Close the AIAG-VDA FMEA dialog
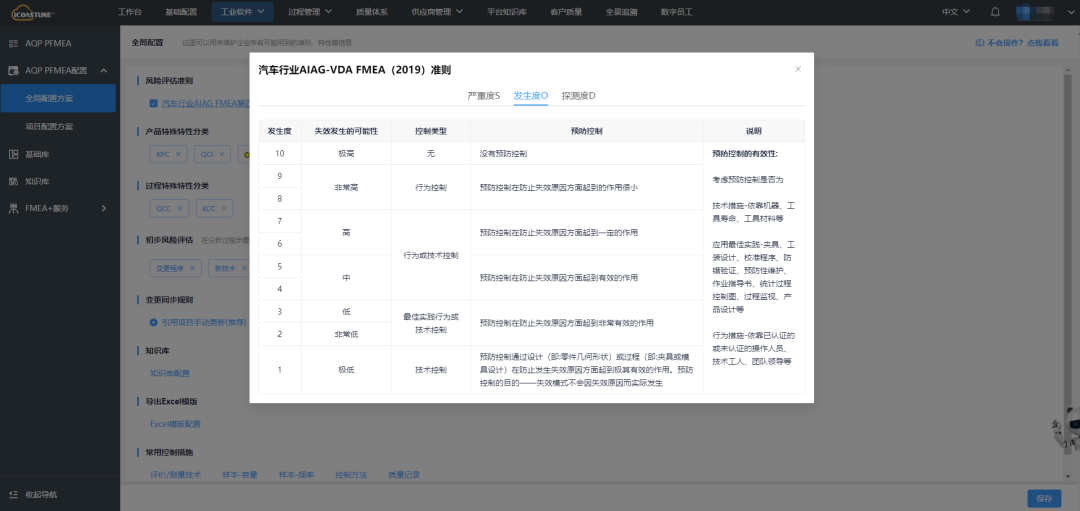Viewport: 1080px width, 511px height. [798, 69]
